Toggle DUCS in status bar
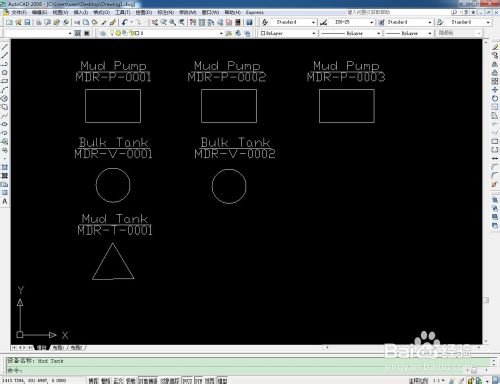This screenshot has height=384, width=500. [x=187, y=380]
